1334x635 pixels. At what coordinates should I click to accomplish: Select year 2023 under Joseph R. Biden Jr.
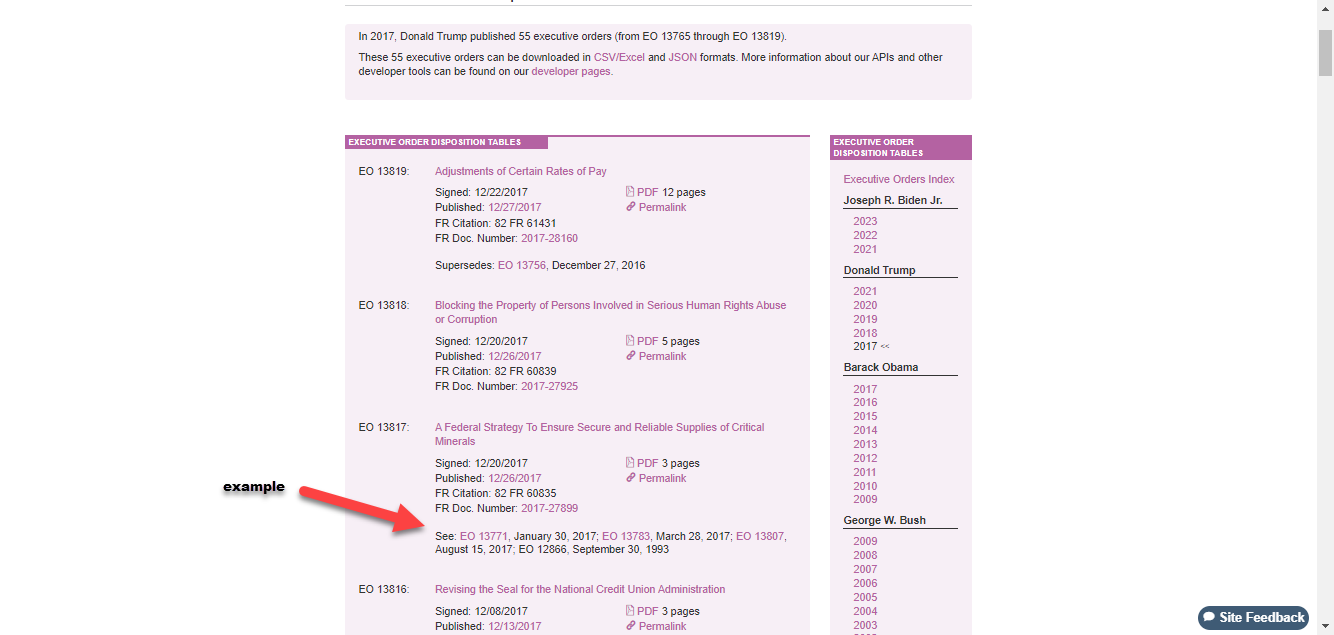(865, 221)
